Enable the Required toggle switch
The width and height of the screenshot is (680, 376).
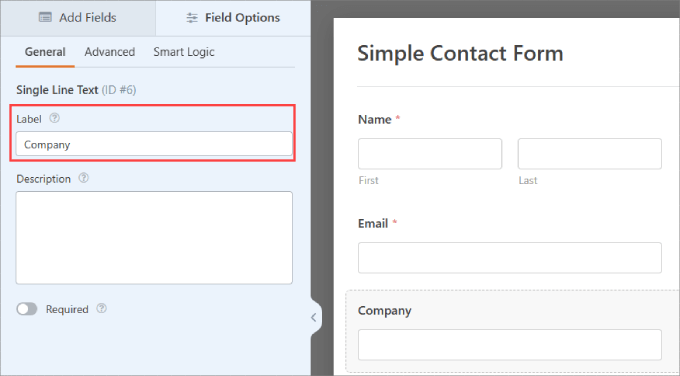coord(27,309)
